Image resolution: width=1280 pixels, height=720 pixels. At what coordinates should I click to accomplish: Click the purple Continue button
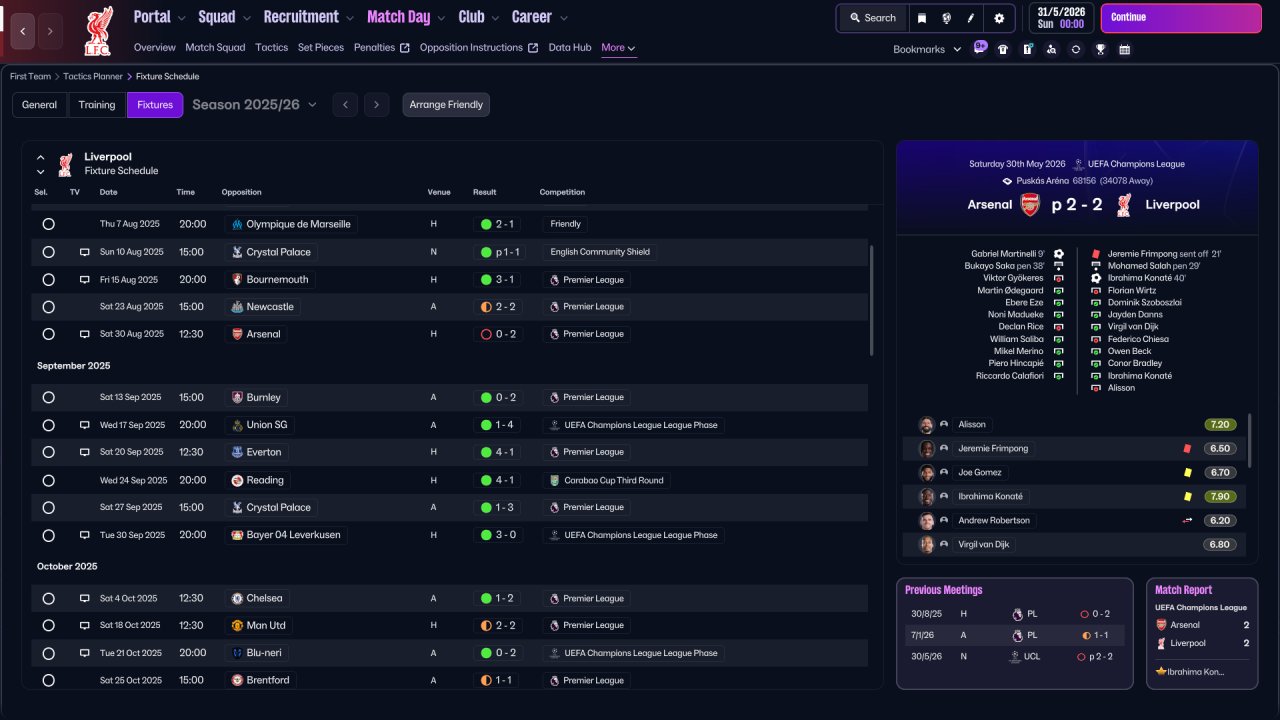pos(1181,18)
